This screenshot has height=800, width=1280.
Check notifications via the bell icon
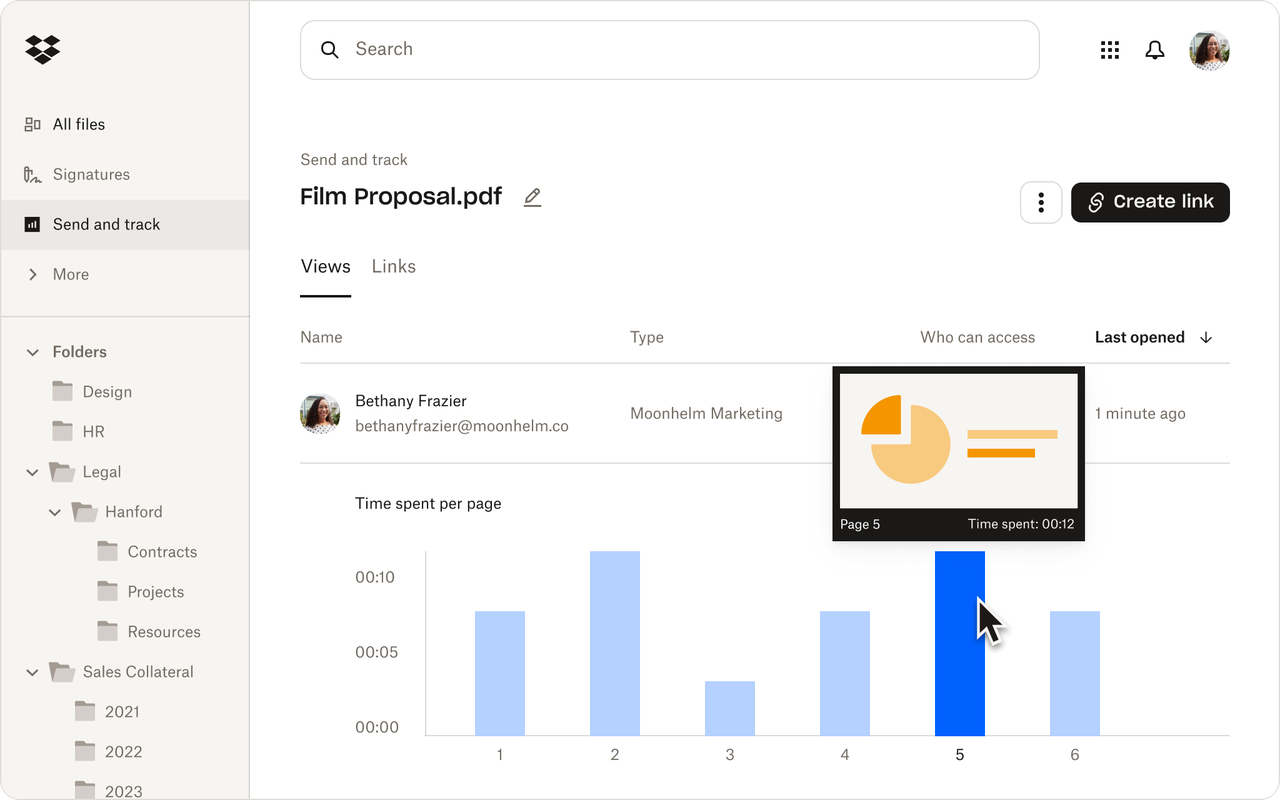pyautogui.click(x=1155, y=50)
